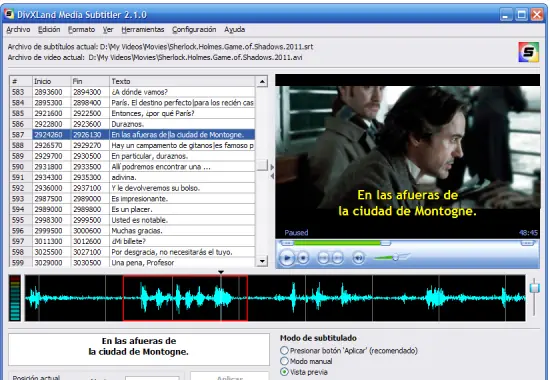Select row 583 '¿A dónde vamos?'

(x=132, y=92)
